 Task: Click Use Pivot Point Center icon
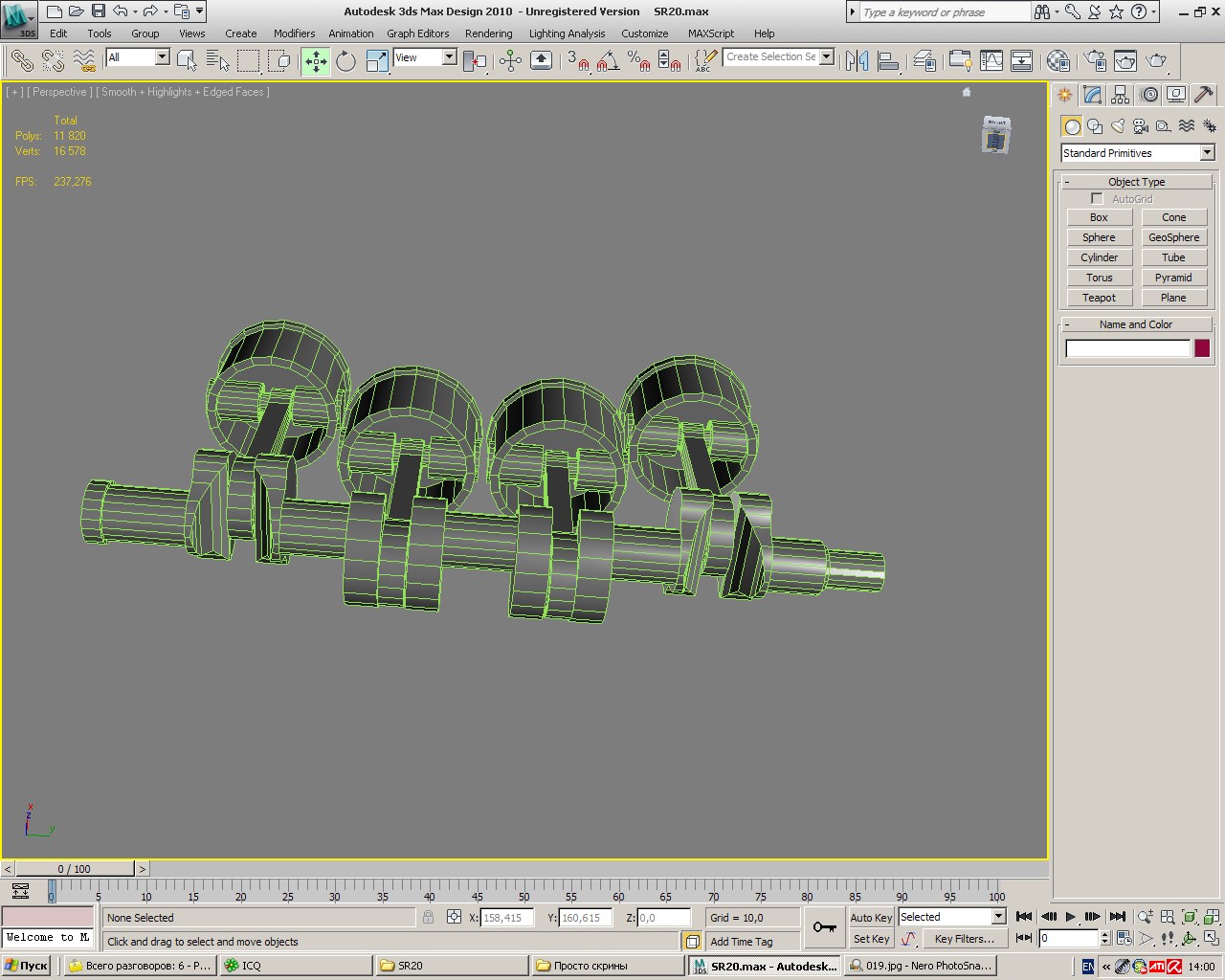pos(475,61)
